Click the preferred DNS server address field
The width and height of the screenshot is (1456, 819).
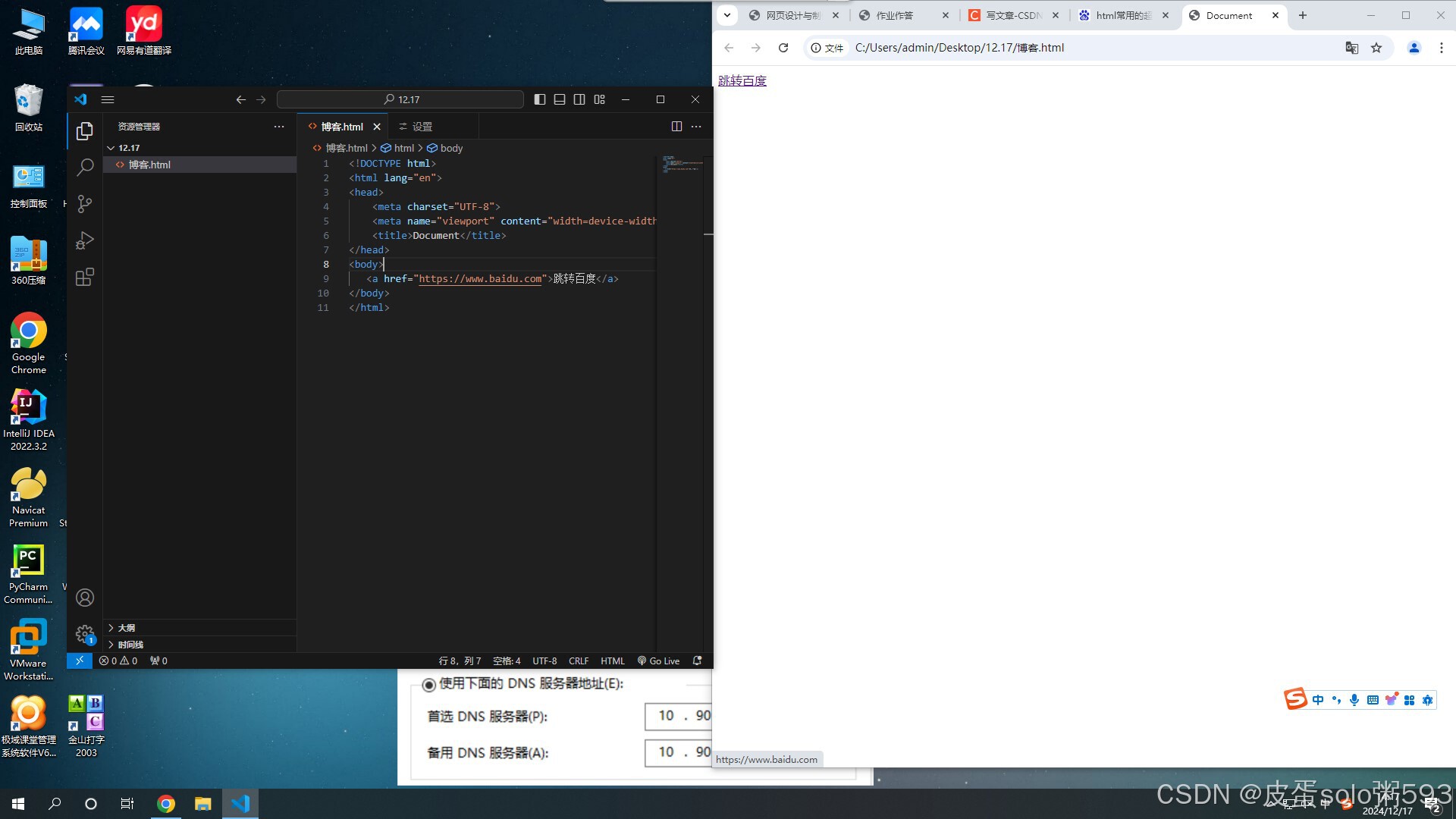tap(679, 716)
